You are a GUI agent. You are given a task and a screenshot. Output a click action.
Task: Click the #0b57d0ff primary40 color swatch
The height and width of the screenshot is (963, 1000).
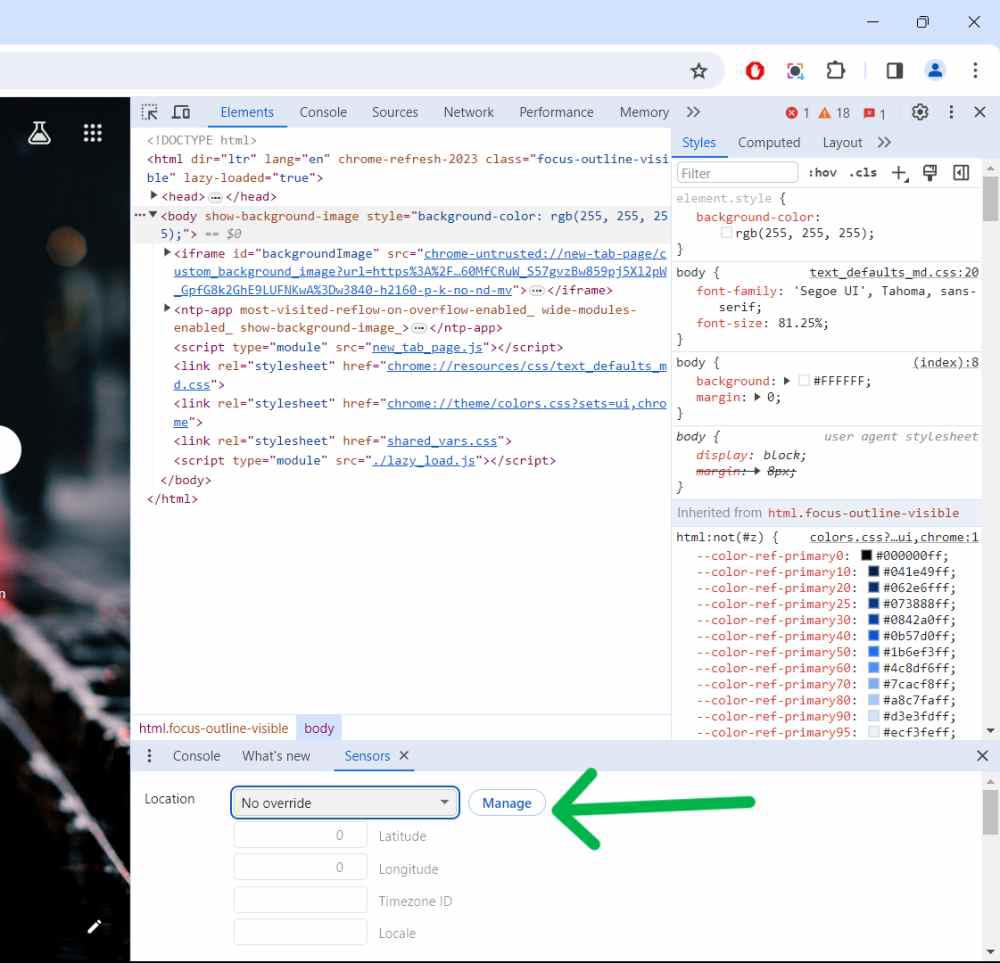click(873, 636)
